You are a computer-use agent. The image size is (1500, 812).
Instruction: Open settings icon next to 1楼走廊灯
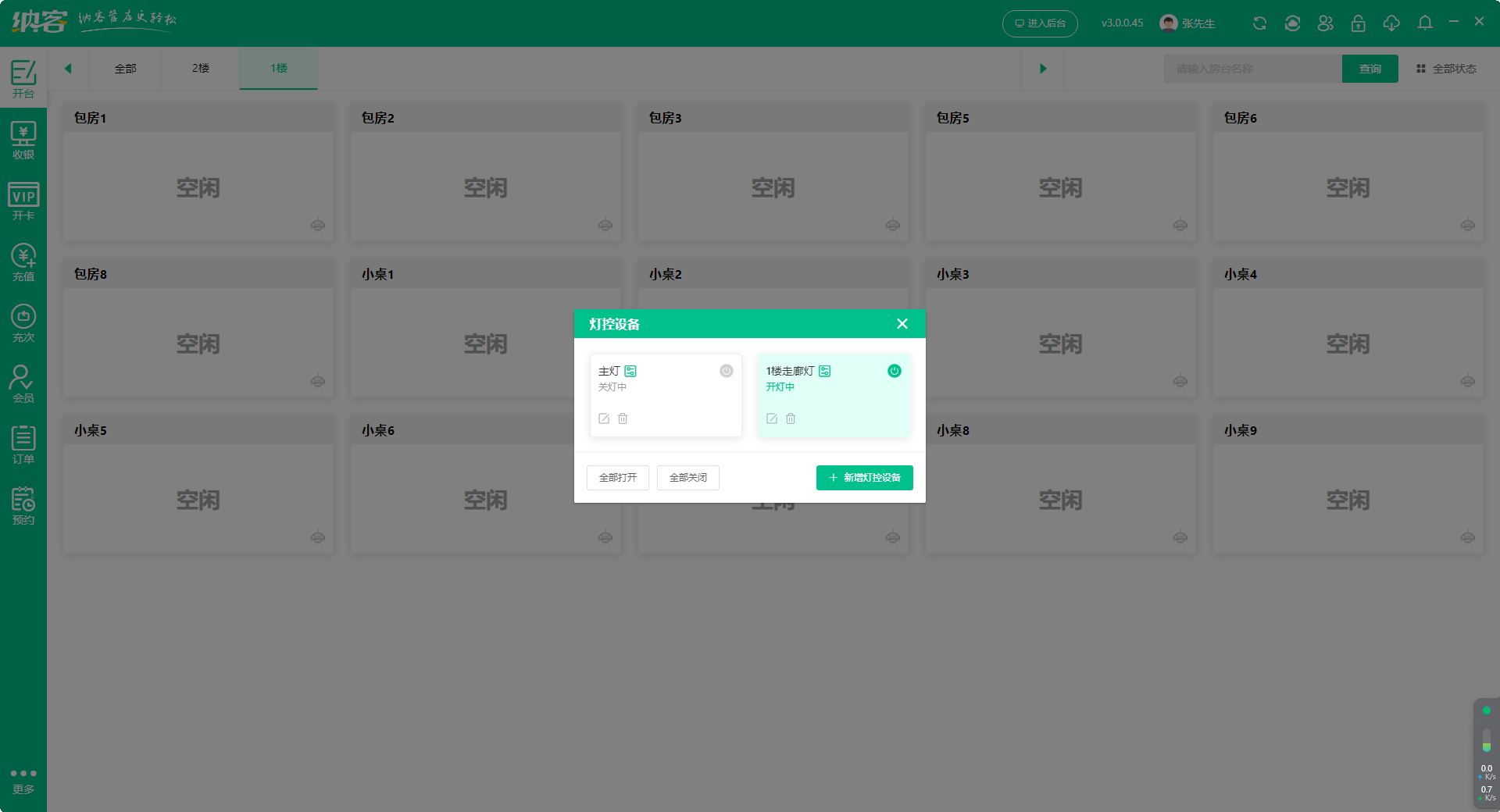pos(825,371)
